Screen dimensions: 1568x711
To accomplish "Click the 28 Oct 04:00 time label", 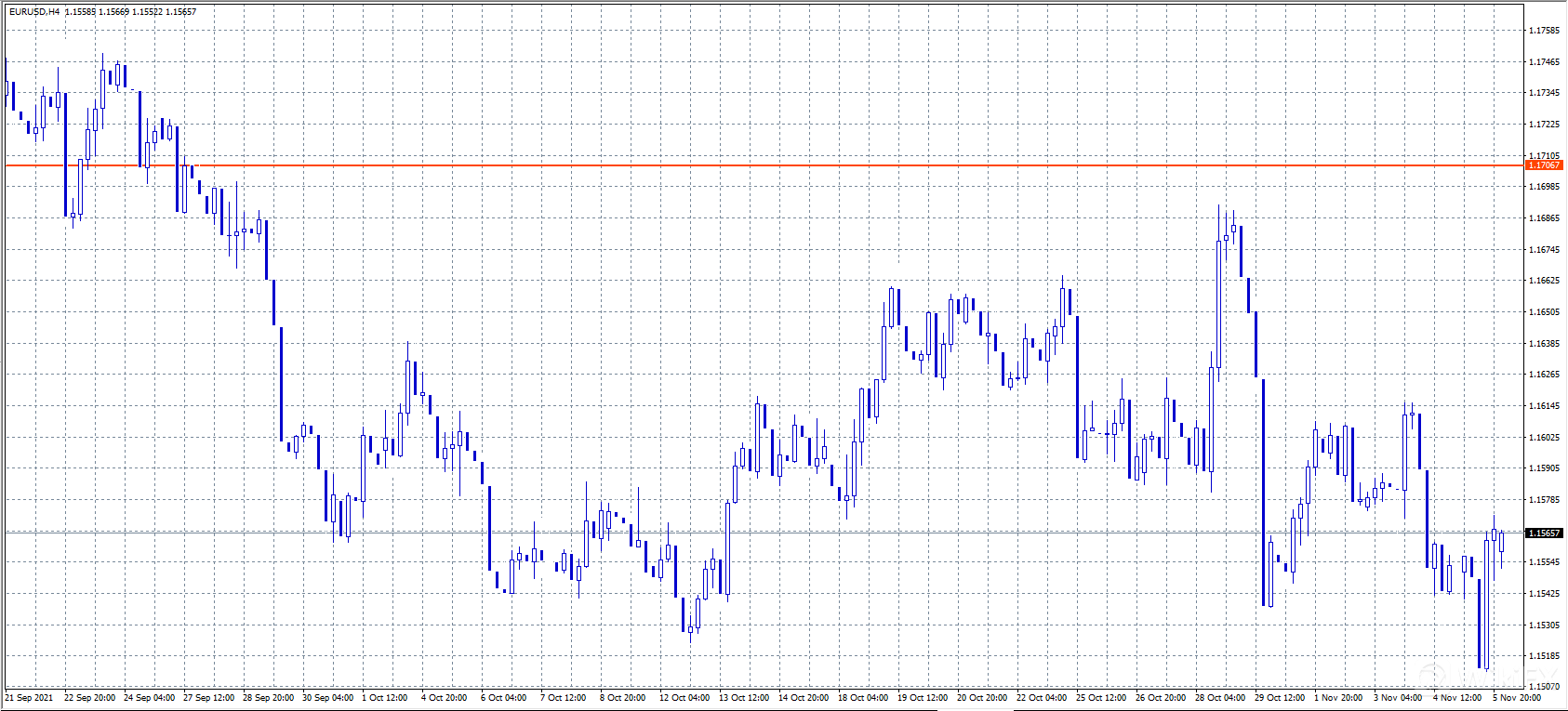I will pos(1220,697).
